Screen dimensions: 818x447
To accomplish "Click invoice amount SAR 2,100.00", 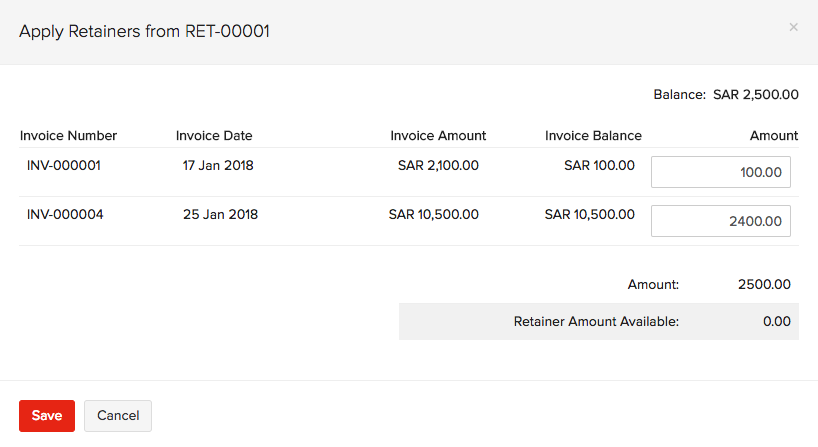I will pyautogui.click(x=438, y=165).
